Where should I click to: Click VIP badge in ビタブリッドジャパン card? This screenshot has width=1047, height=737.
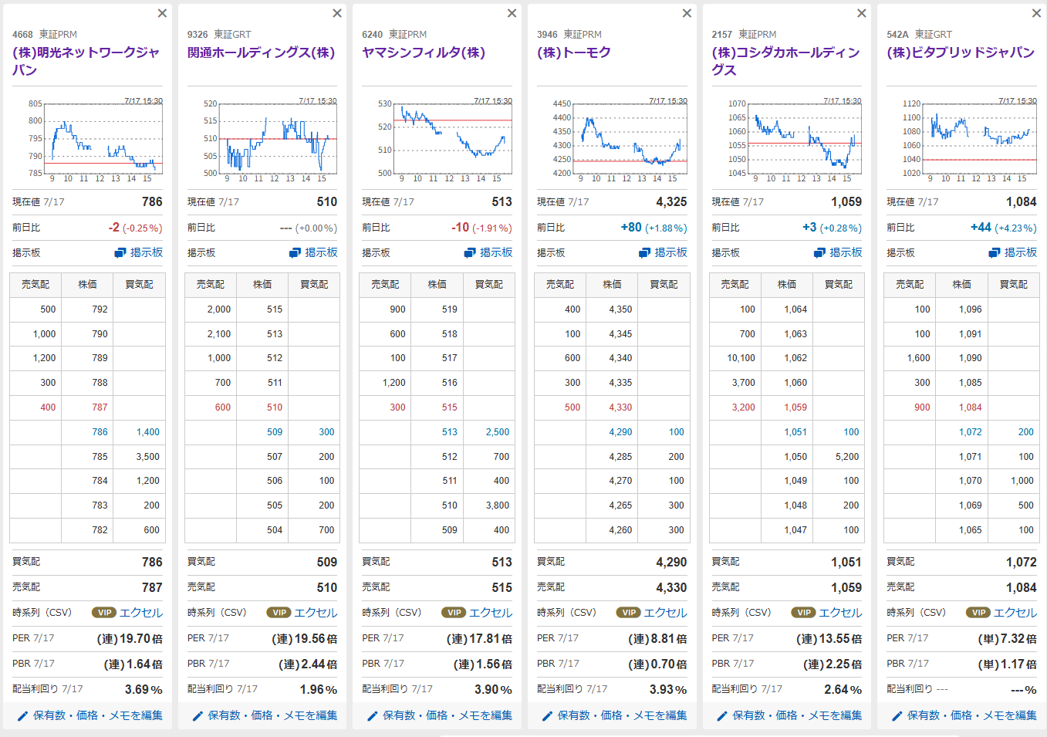[x=979, y=613]
